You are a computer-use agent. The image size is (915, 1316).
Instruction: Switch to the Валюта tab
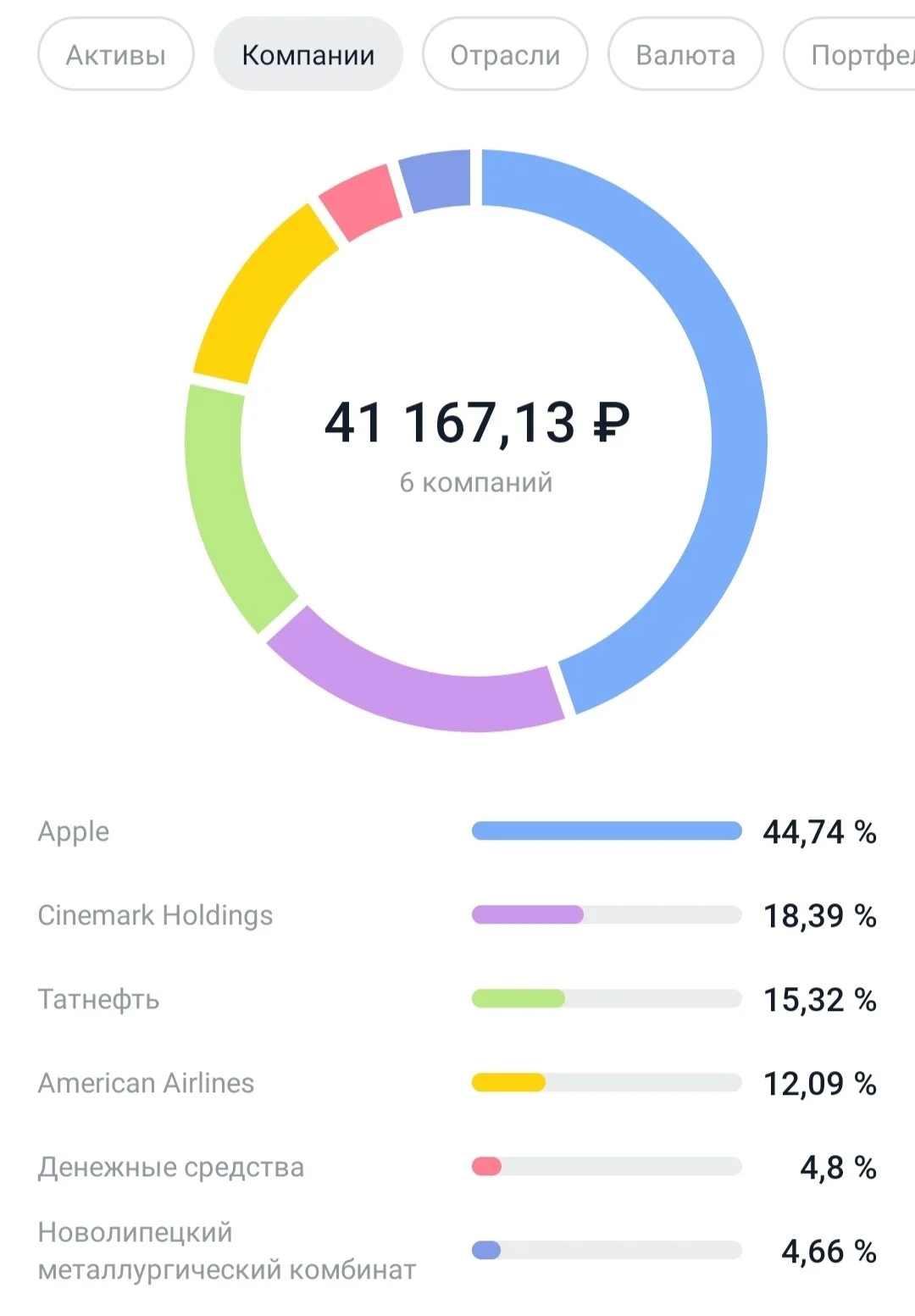(685, 54)
